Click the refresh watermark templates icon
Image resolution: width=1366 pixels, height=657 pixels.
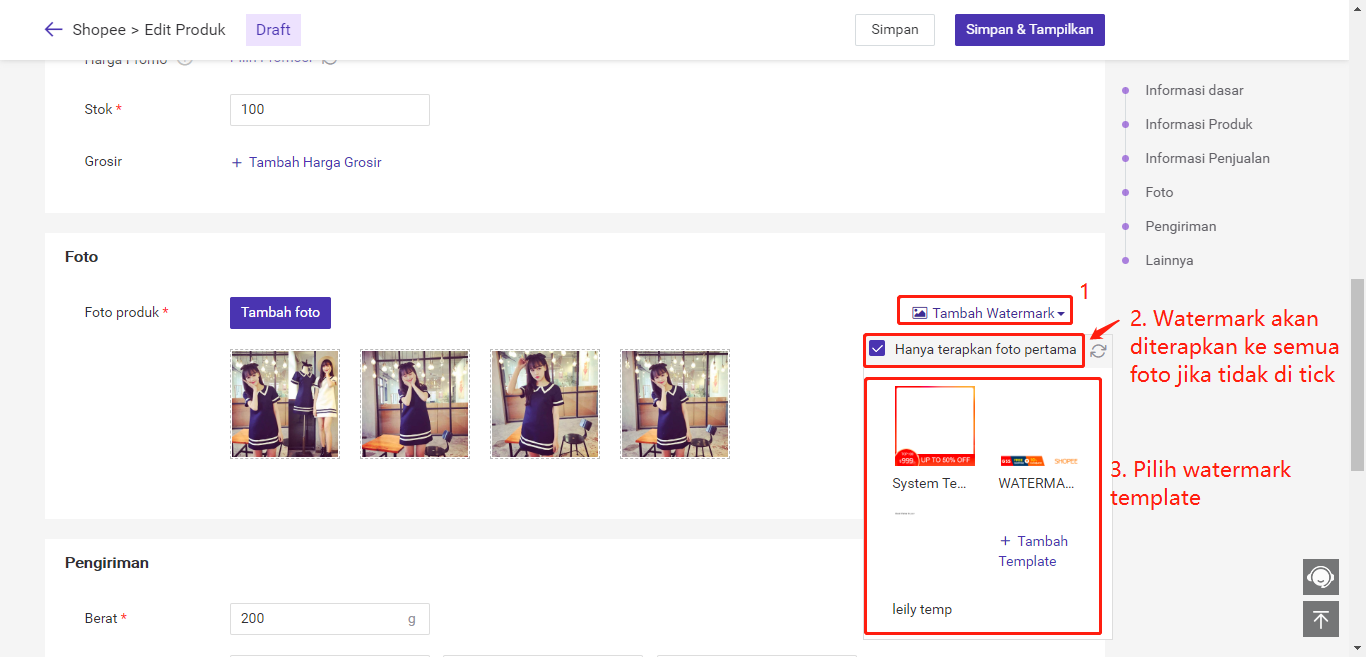click(1098, 351)
